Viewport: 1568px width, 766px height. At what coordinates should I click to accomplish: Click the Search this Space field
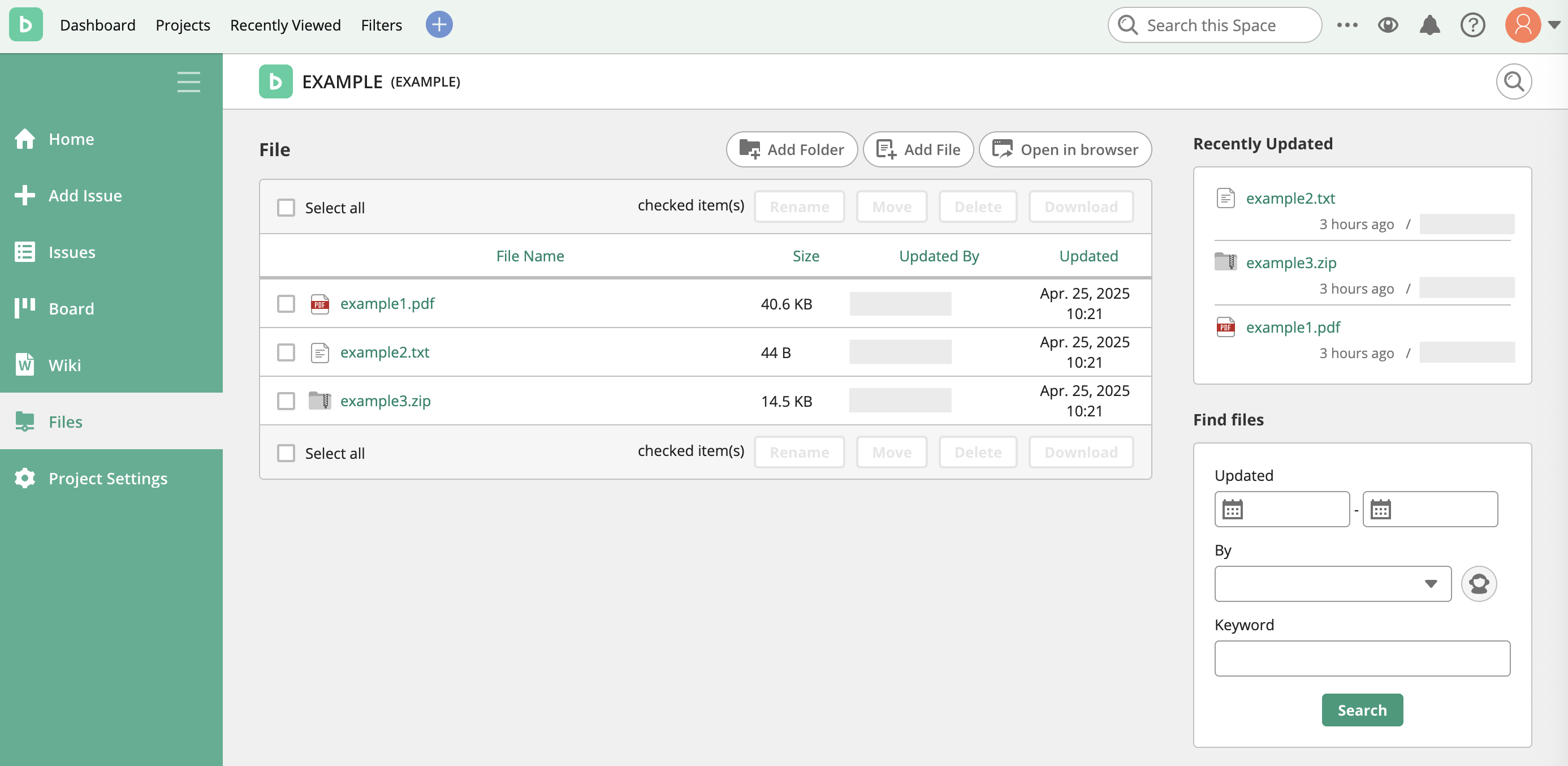[x=1215, y=25]
